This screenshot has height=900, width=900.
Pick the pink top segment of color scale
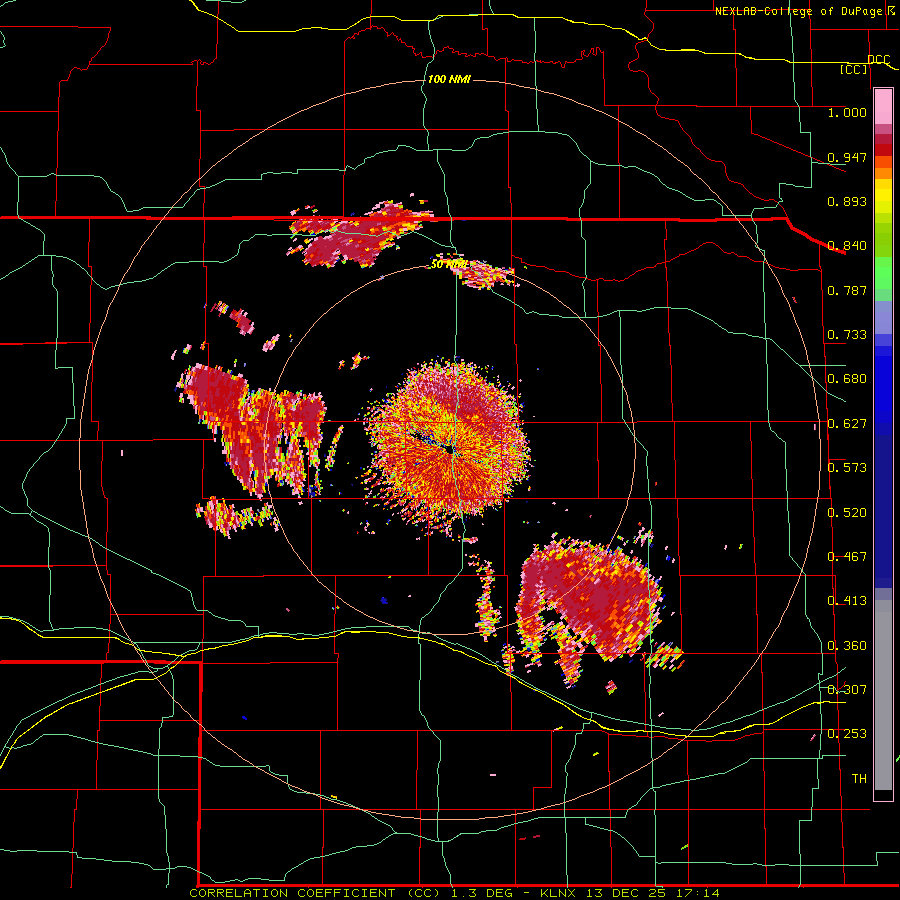[883, 107]
